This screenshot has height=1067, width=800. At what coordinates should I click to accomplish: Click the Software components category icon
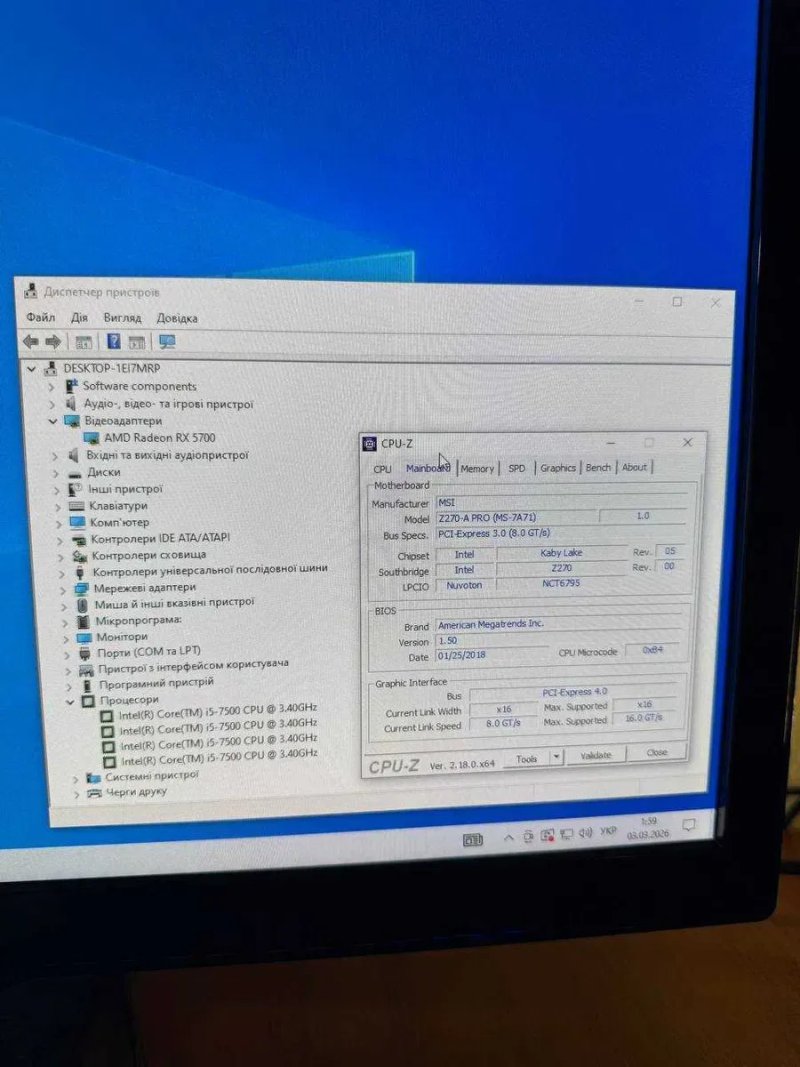(71, 386)
